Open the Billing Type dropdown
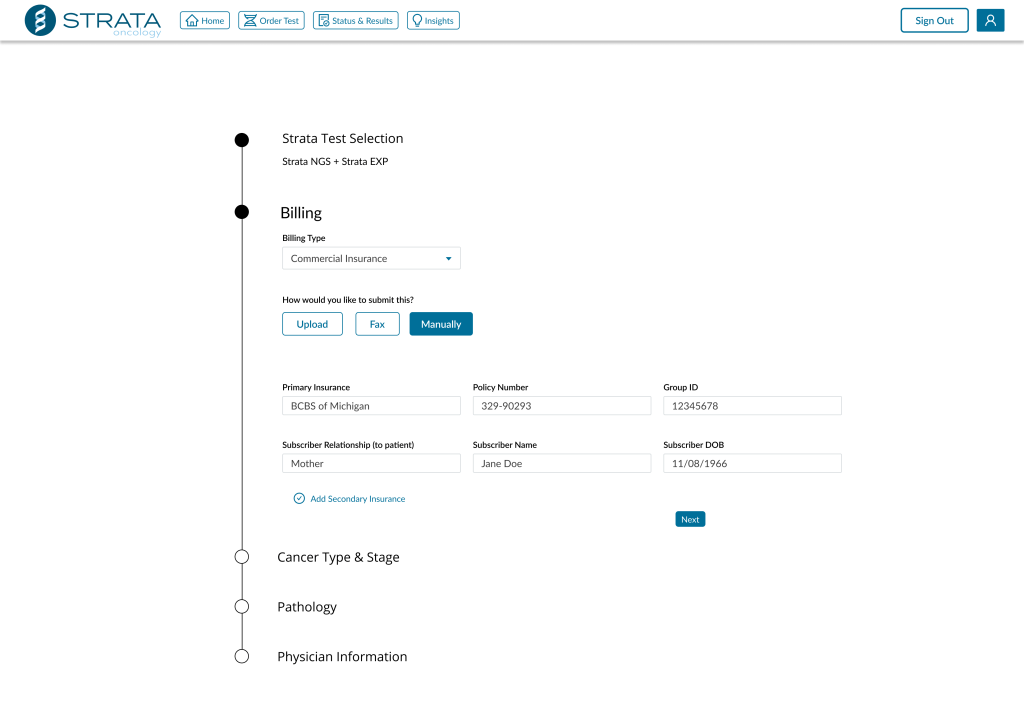Viewport: 1024px width, 728px height. (371, 259)
